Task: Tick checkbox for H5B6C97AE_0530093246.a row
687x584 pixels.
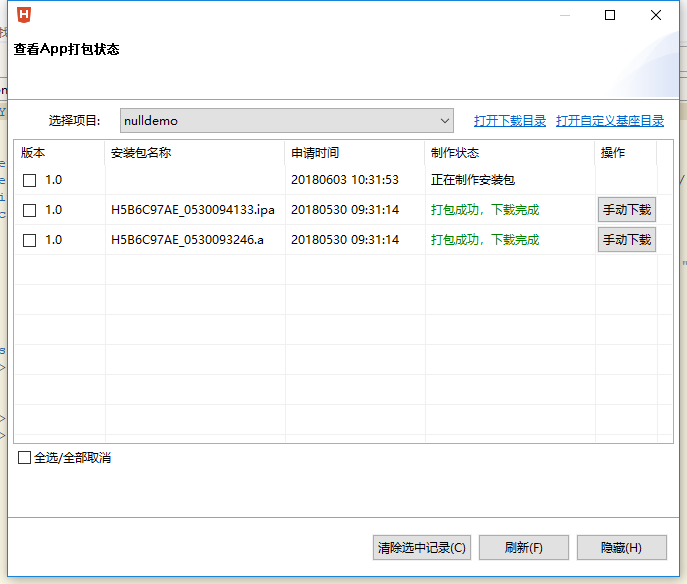Action: pos(30,241)
